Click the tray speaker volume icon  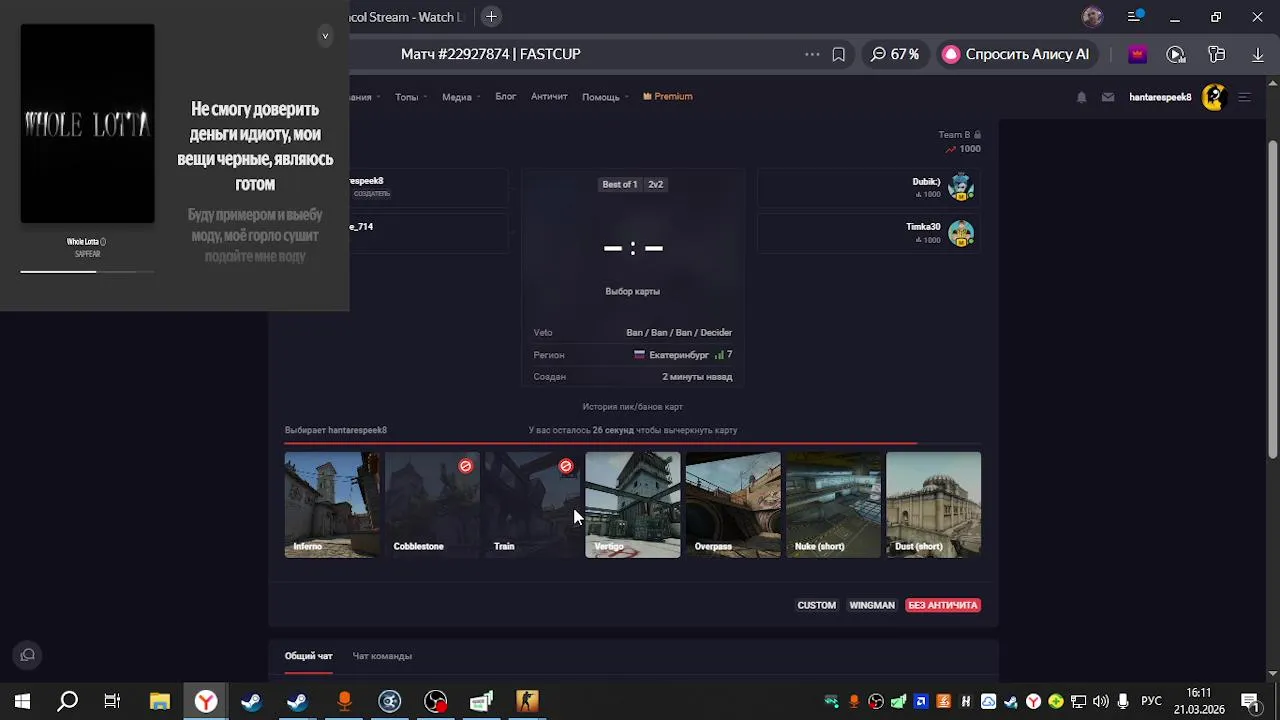coord(1101,701)
